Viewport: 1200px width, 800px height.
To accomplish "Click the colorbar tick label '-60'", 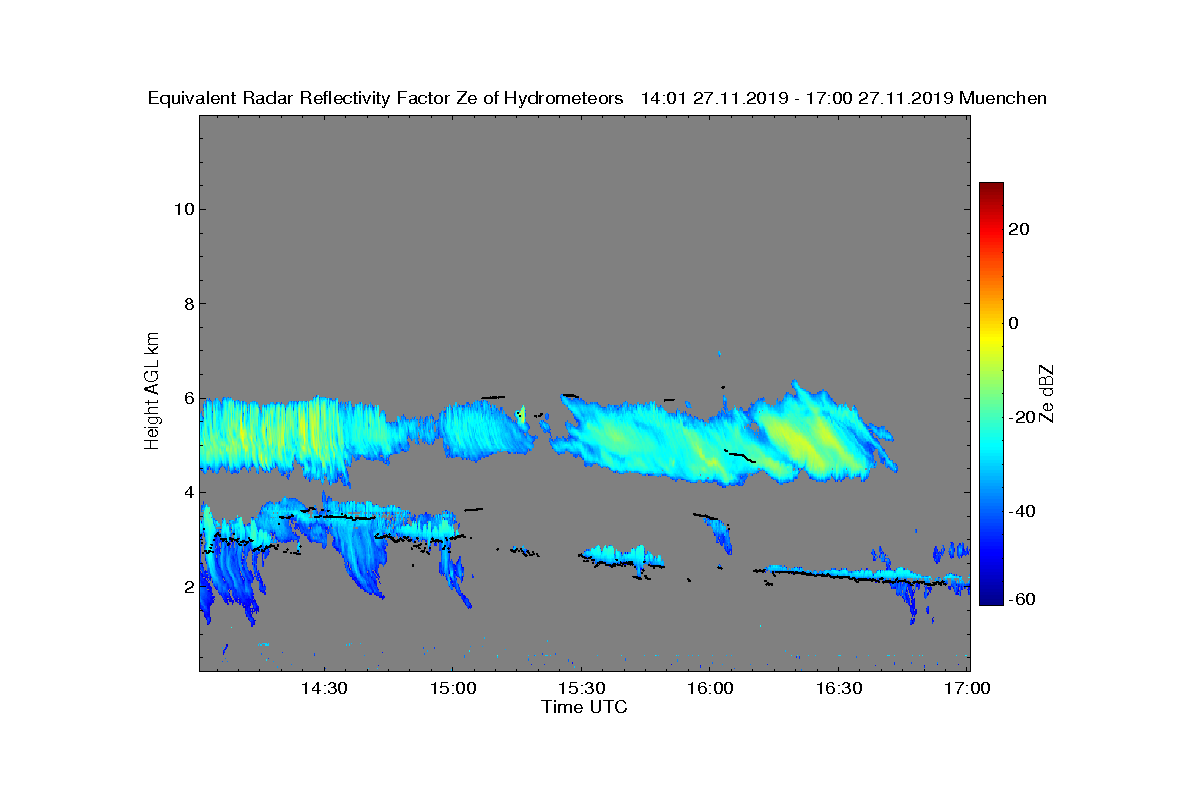I will (x=1022, y=599).
